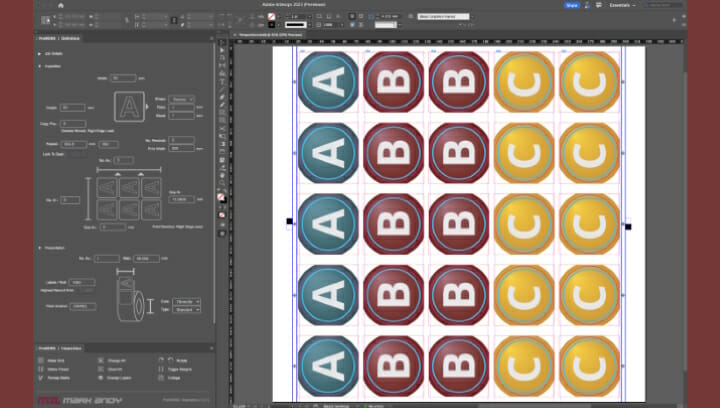Click the Change Art icon

click(101, 361)
